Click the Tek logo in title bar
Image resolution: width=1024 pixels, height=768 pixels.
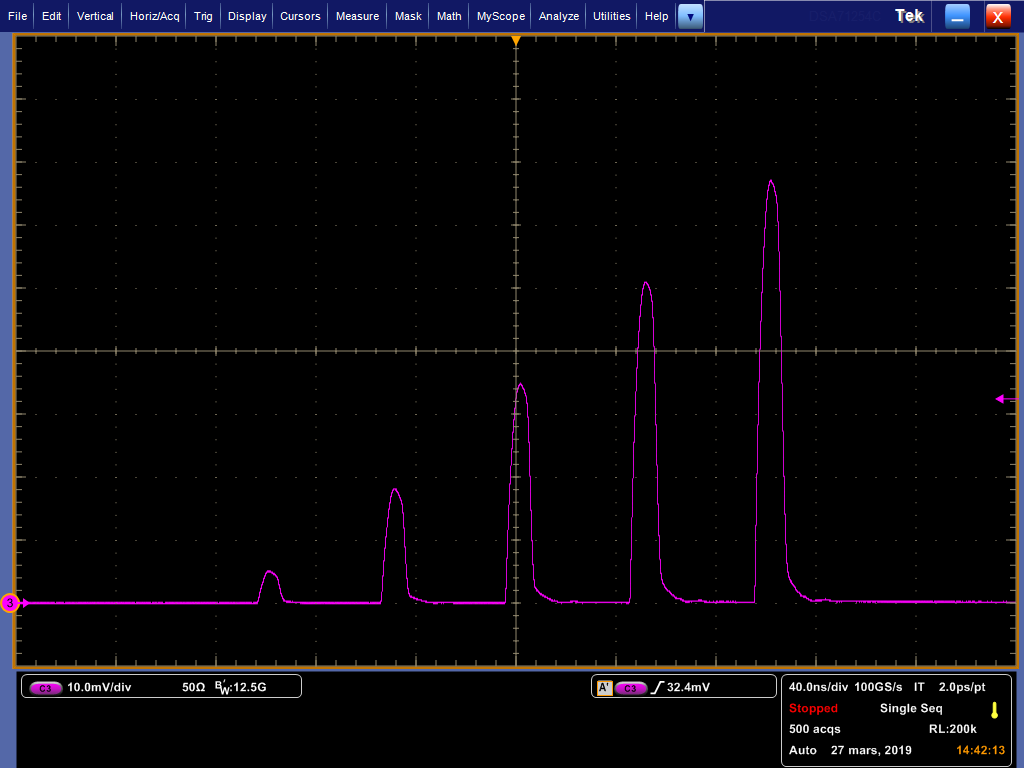909,16
